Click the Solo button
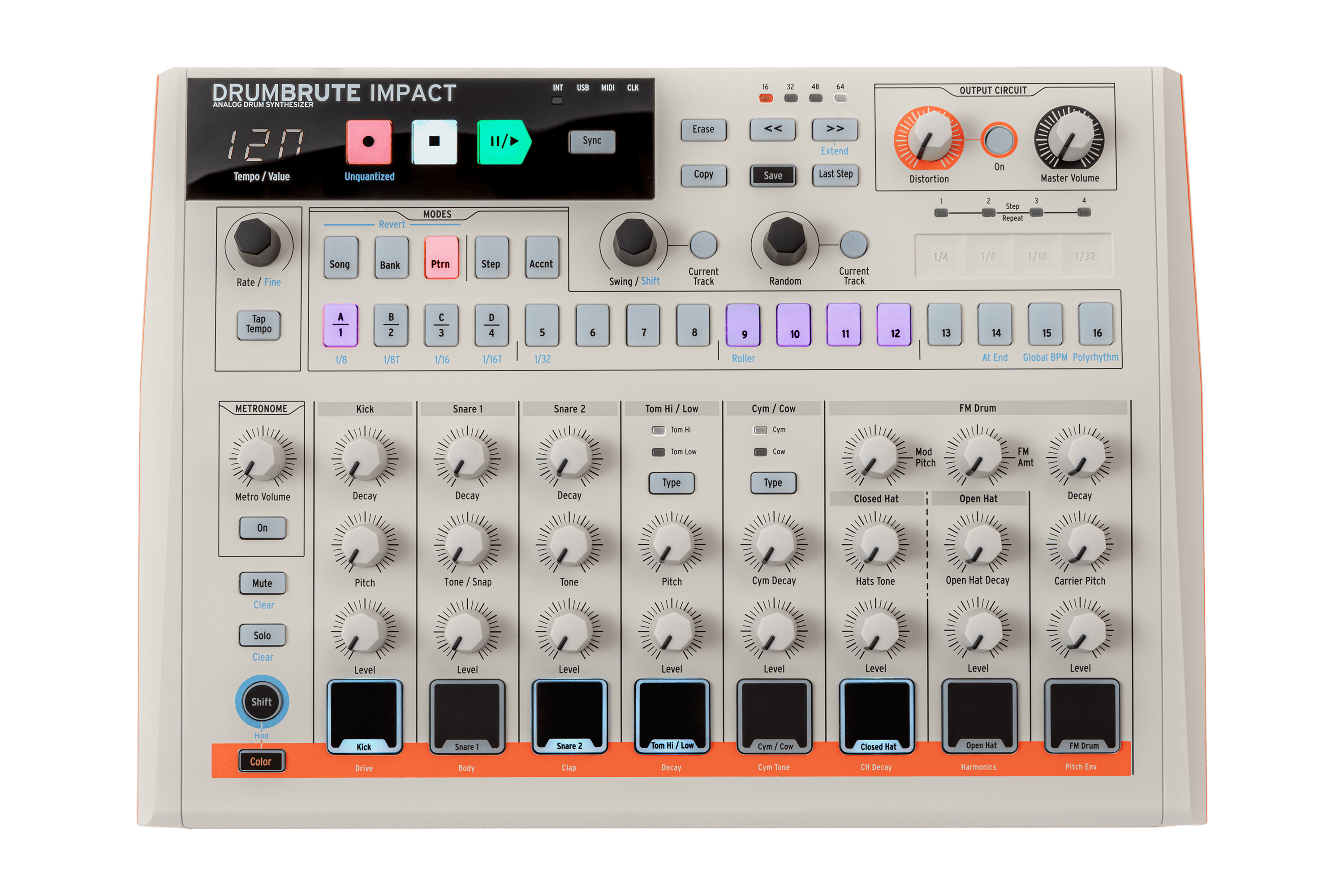Screen dimensions: 1344x896 (262, 635)
